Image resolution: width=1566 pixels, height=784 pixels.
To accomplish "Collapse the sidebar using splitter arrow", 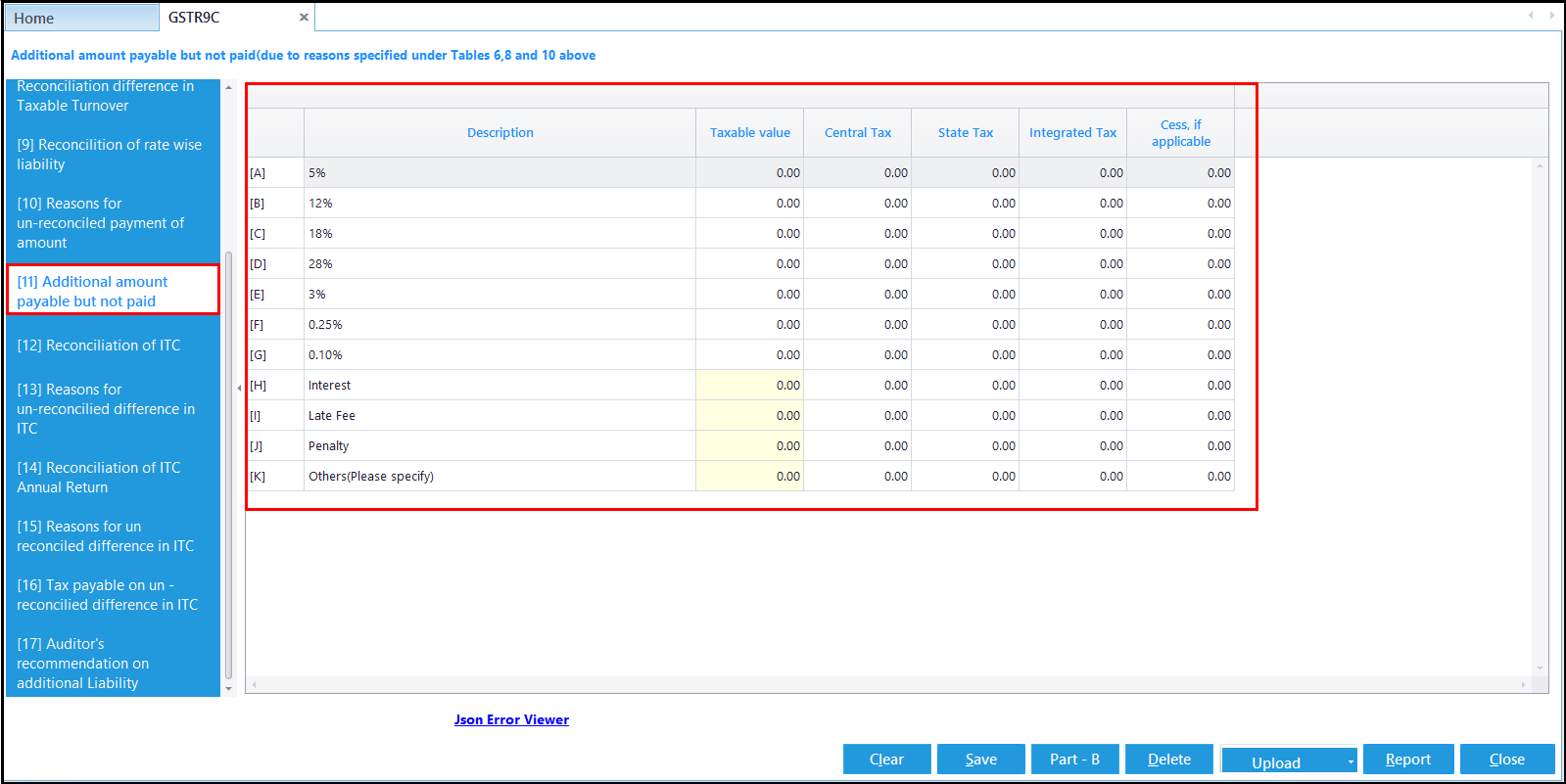I will 239,389.
